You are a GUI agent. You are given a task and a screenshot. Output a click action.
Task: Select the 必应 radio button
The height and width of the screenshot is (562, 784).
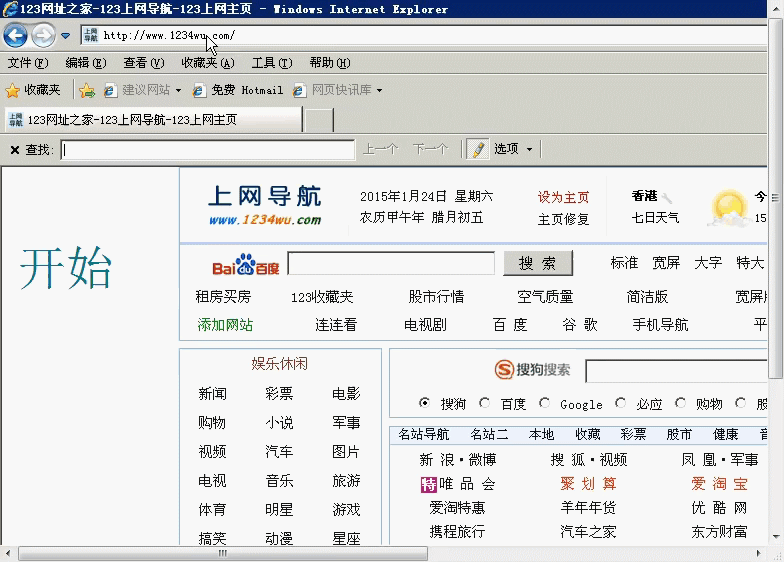tap(620, 402)
